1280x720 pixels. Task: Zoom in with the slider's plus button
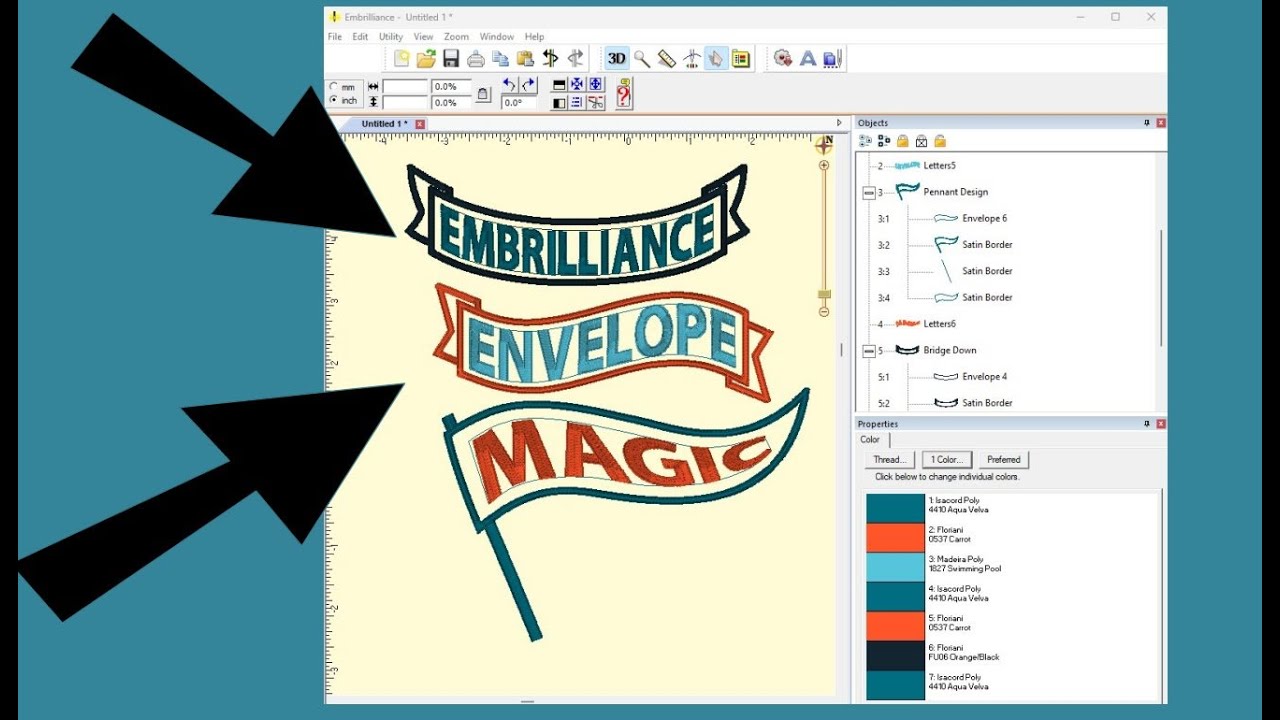824,166
